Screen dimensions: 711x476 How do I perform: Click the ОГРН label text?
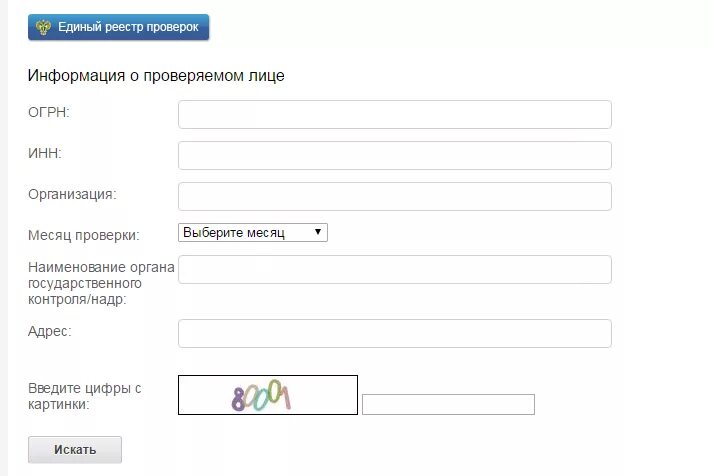(48, 112)
